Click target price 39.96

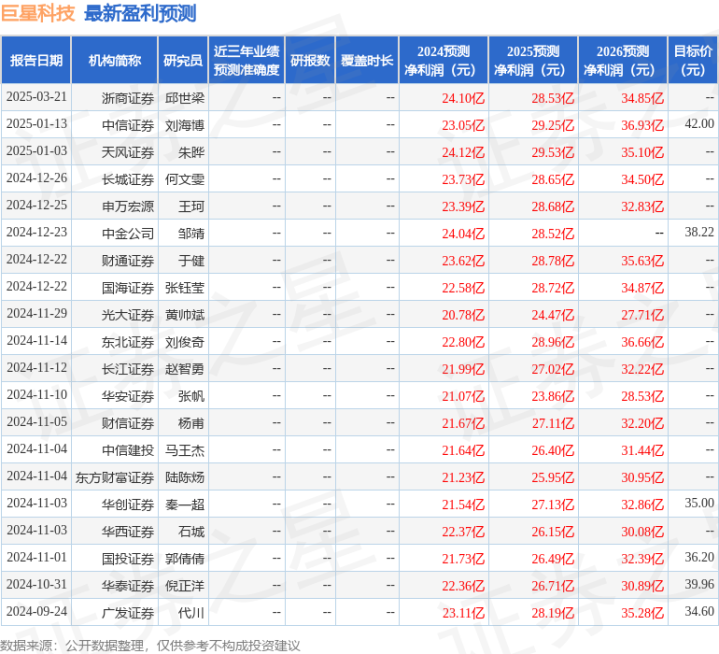[x=699, y=584]
